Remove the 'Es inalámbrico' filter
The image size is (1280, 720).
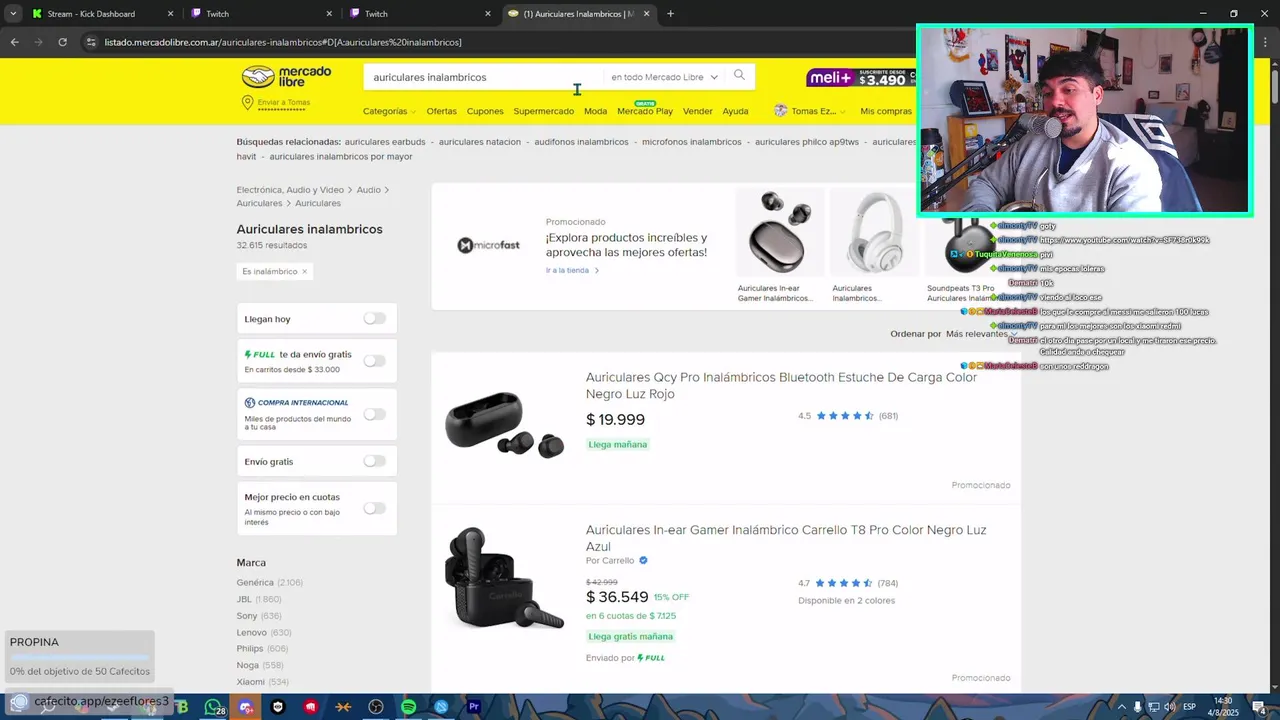point(304,271)
